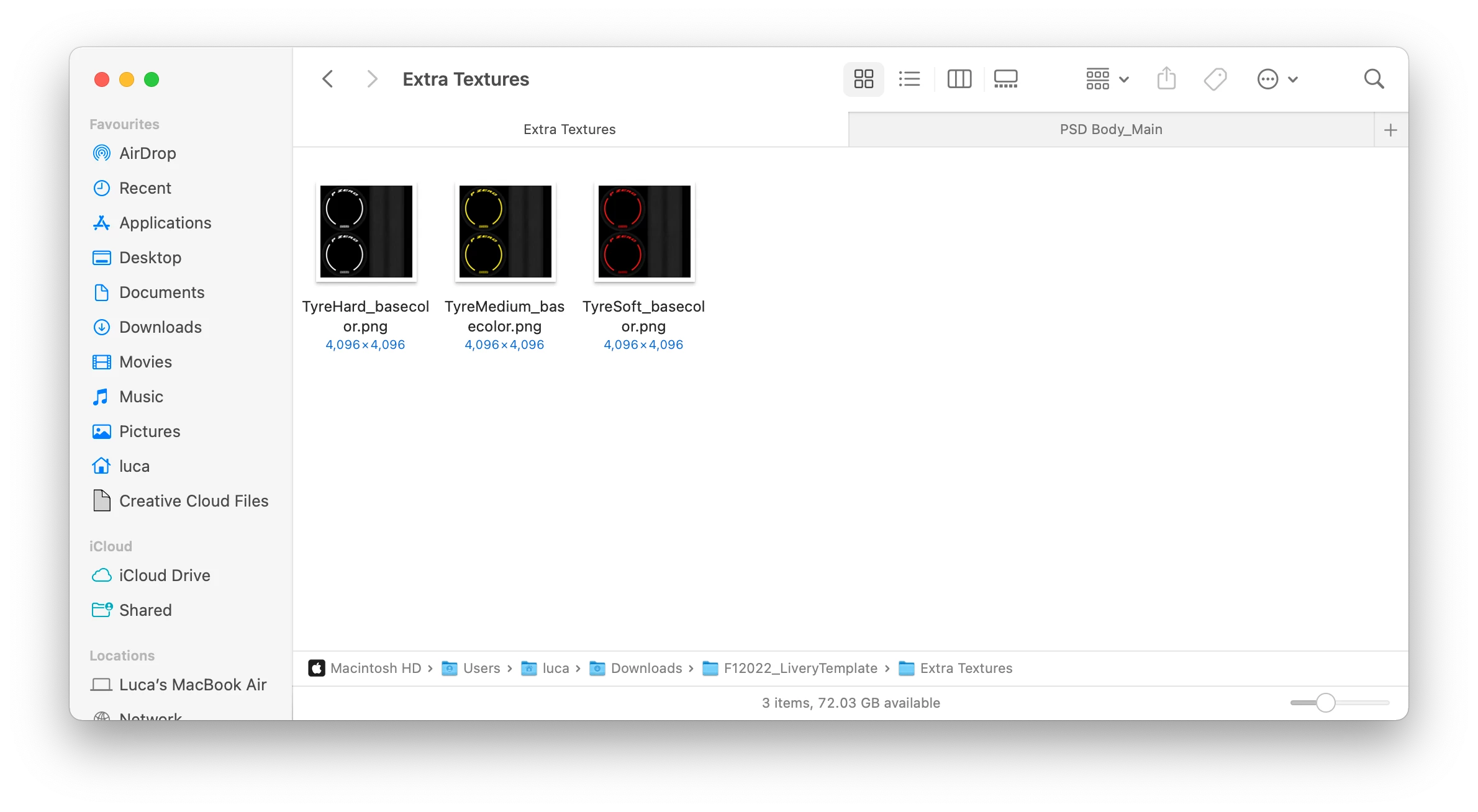The image size is (1478, 812).
Task: Open the Downloads sidebar folder
Action: click(x=160, y=327)
